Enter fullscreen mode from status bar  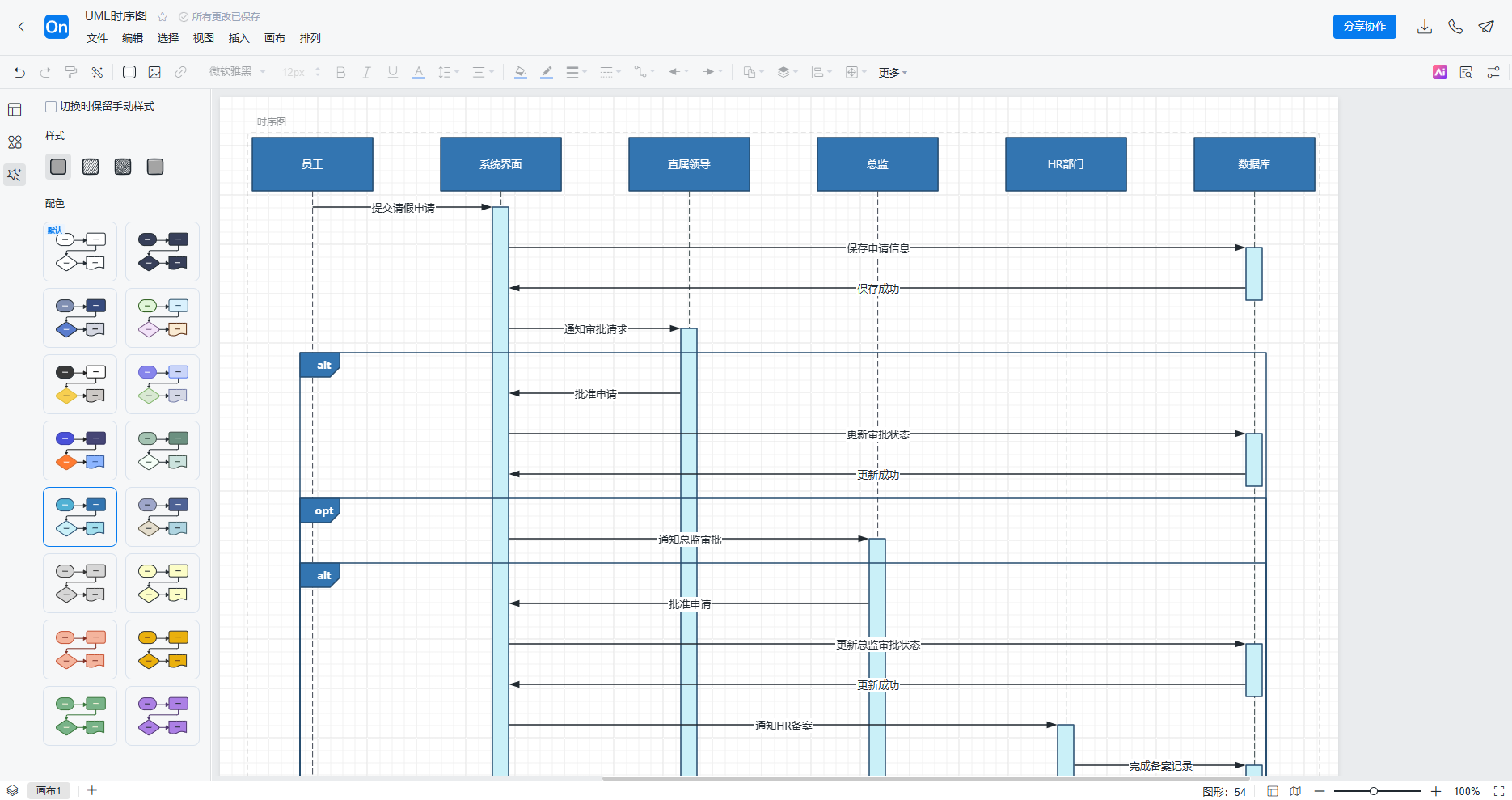click(1498, 791)
